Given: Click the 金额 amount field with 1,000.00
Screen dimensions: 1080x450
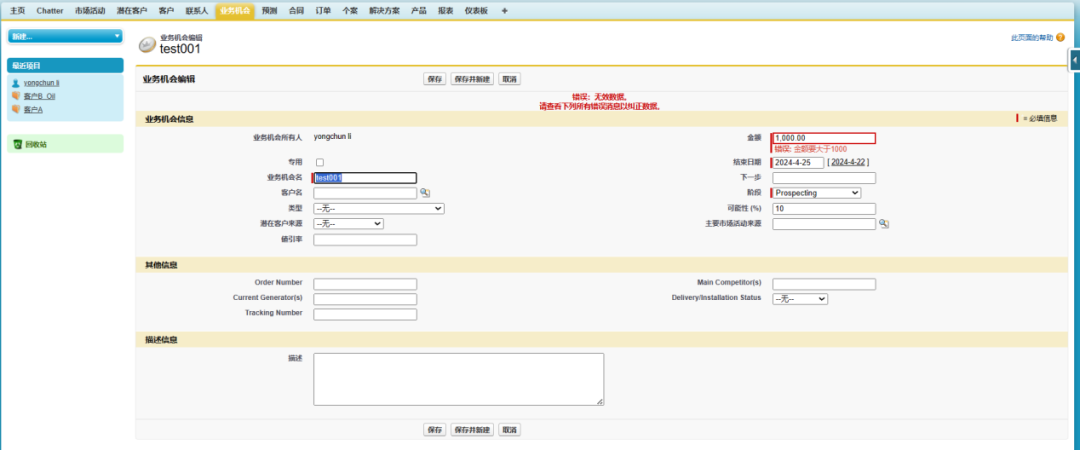Looking at the screenshot, I should click(824, 138).
